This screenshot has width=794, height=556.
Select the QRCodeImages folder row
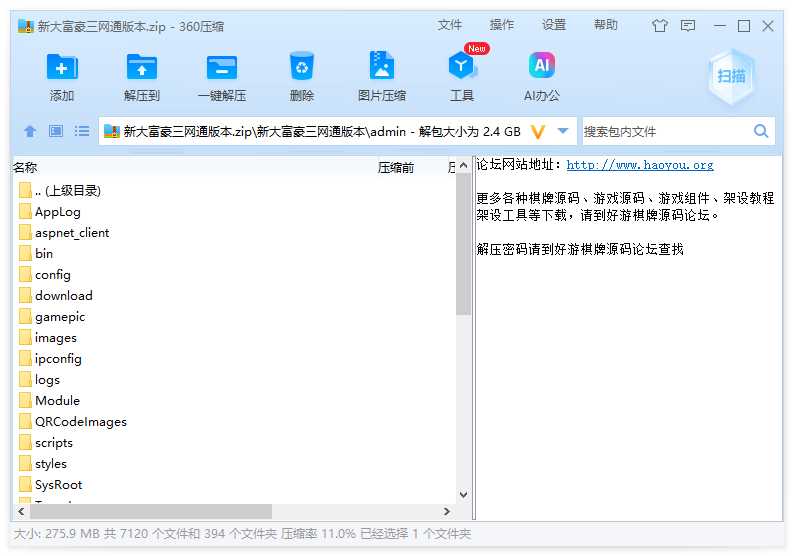[x=234, y=421]
